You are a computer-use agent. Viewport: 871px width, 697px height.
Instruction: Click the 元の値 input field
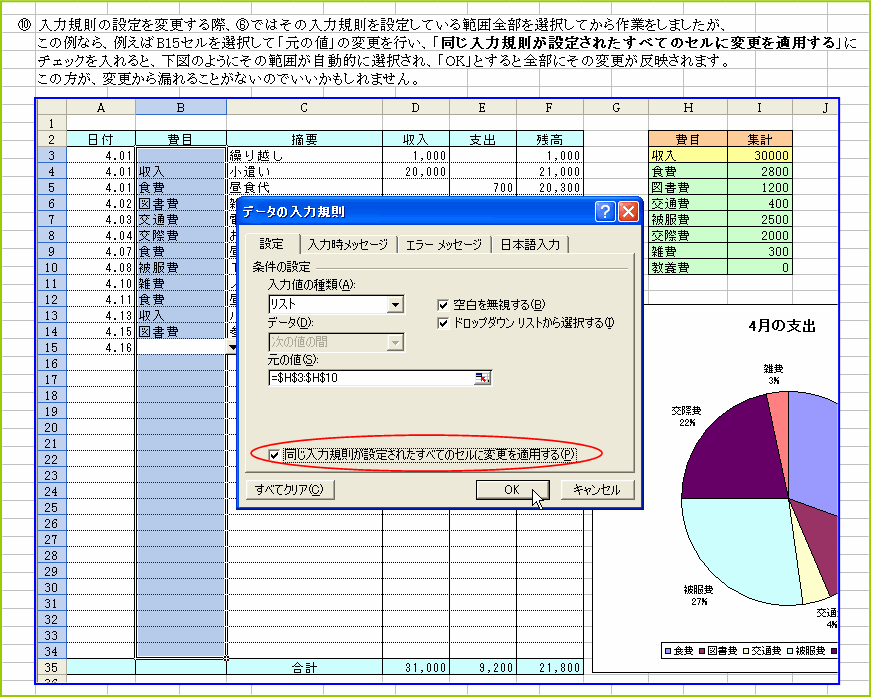[x=371, y=378]
